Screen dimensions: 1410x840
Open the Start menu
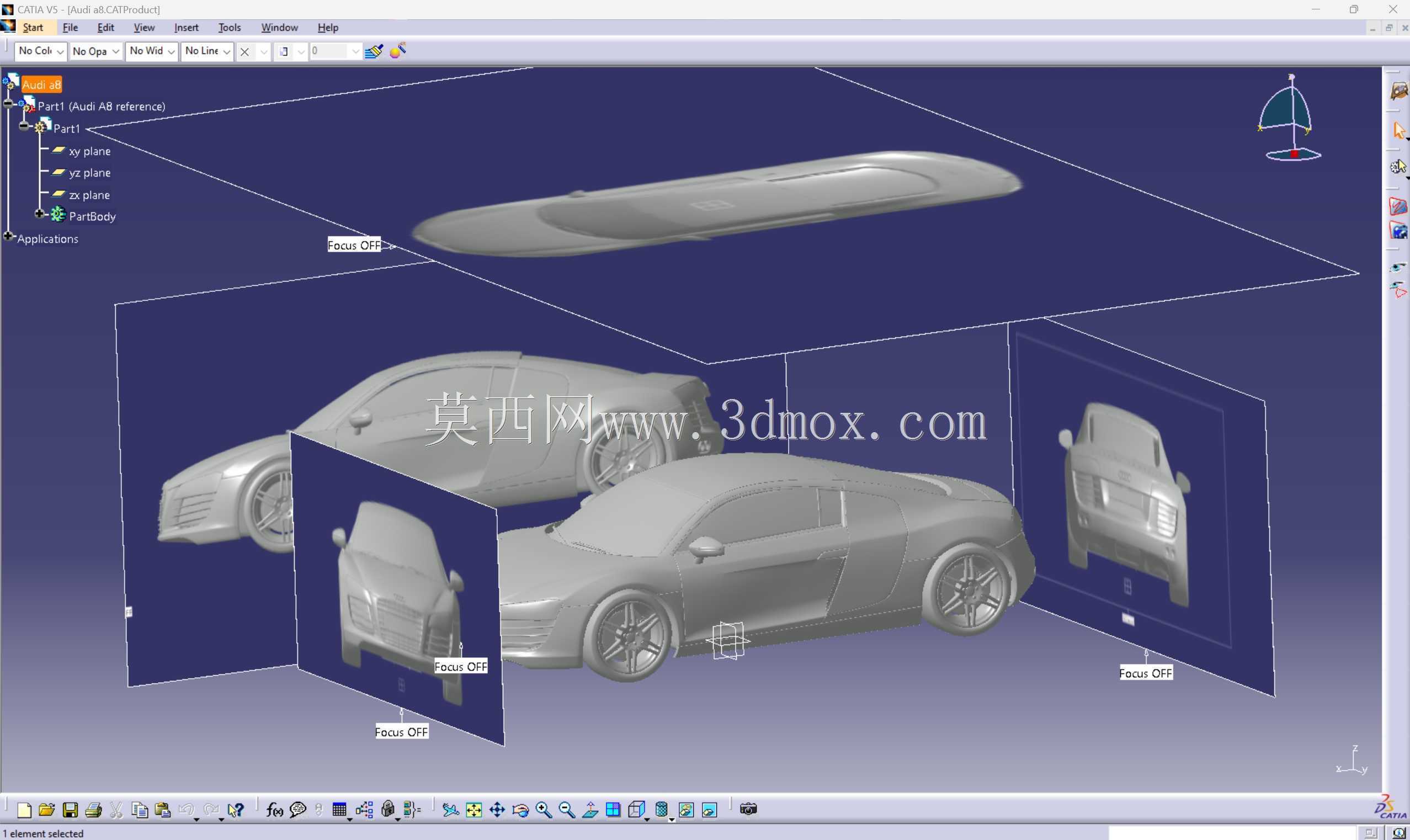[x=33, y=27]
